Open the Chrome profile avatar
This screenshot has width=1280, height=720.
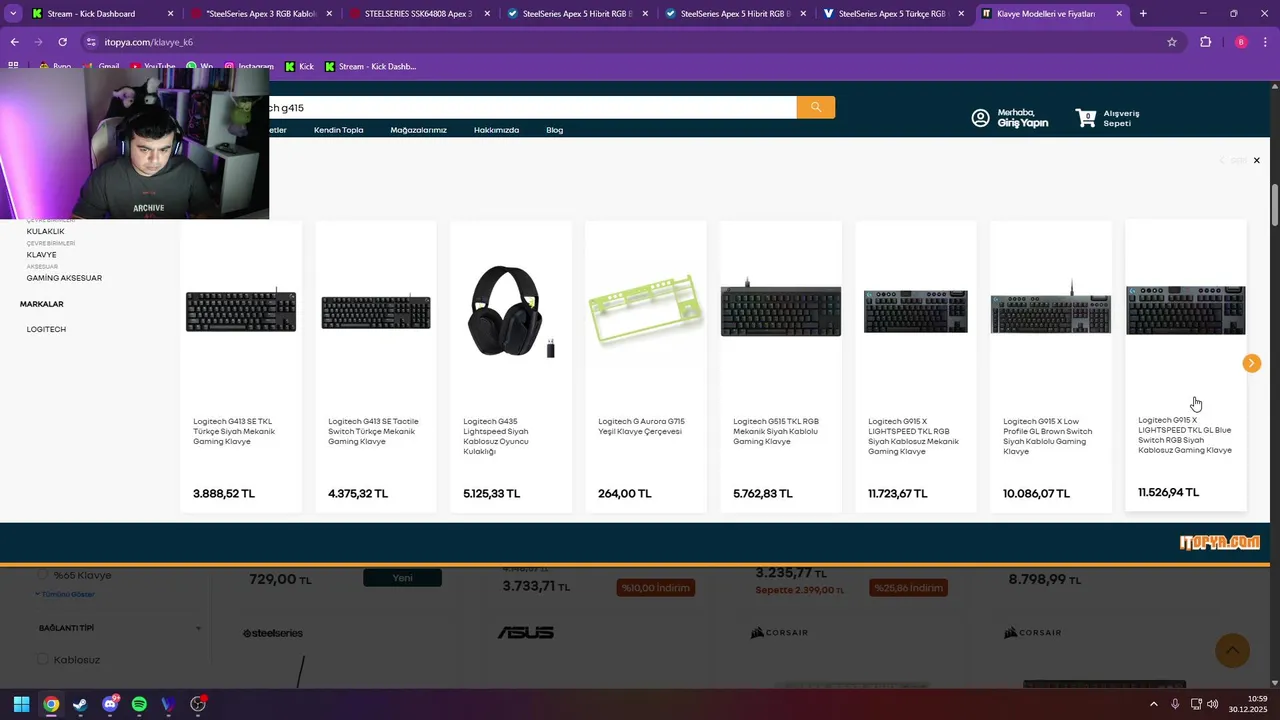click(1241, 42)
